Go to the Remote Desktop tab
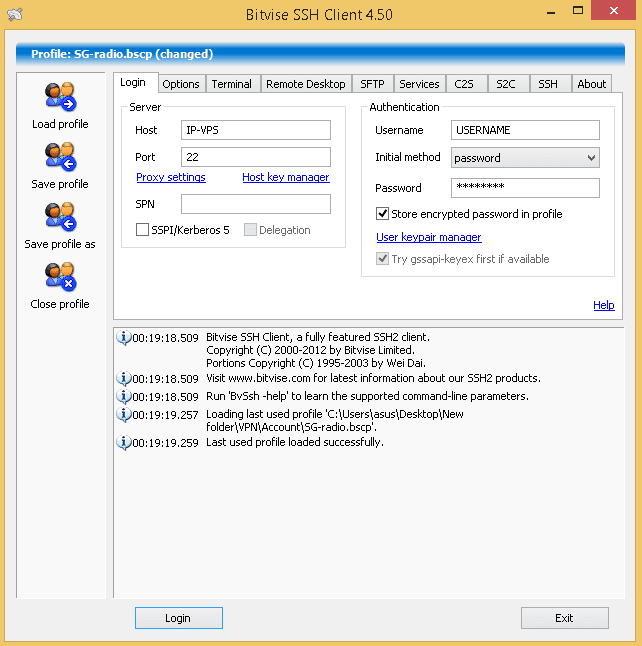Image resolution: width=642 pixels, height=646 pixels. pyautogui.click(x=305, y=84)
